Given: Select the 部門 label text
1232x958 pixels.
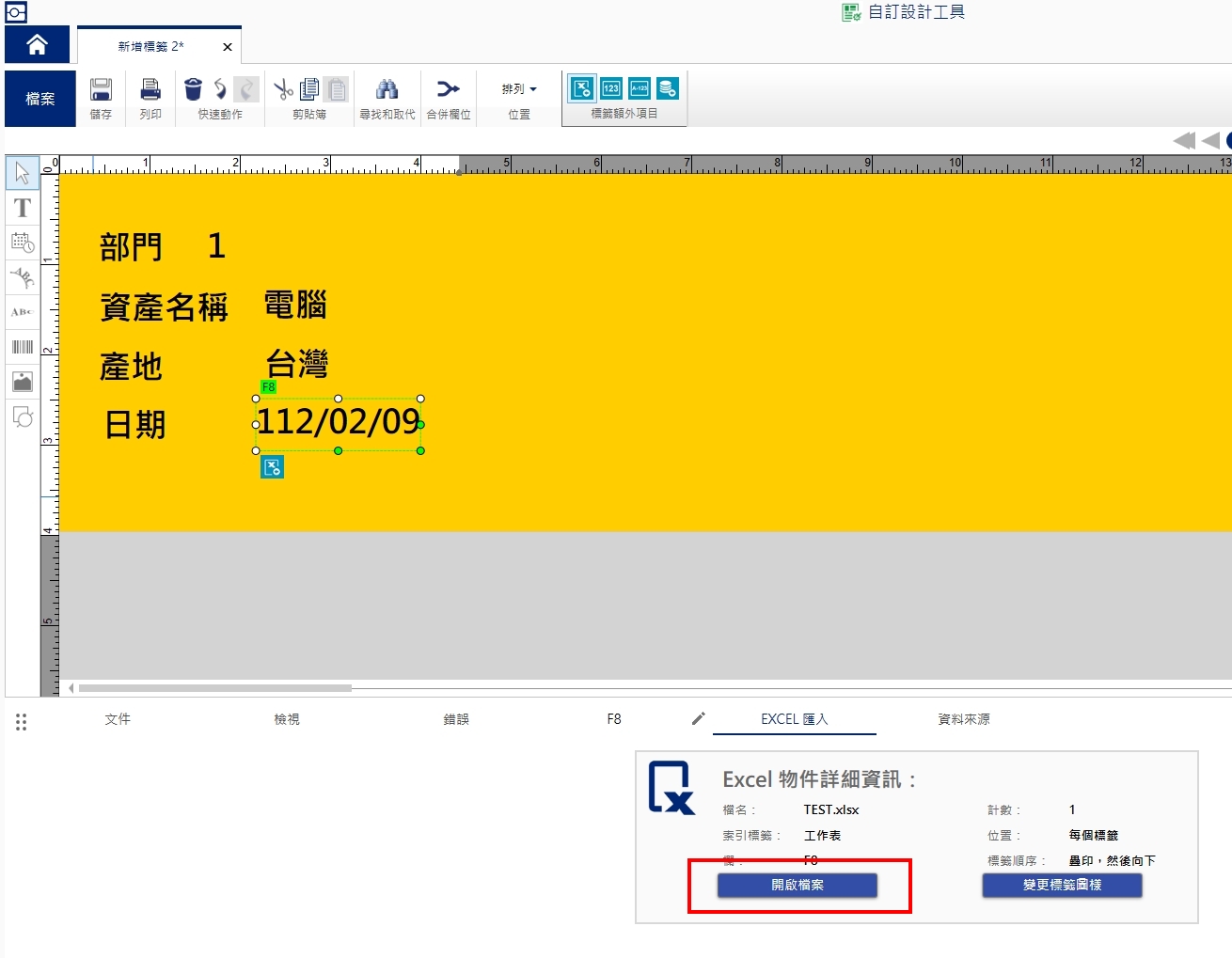Looking at the screenshot, I should (x=132, y=247).
